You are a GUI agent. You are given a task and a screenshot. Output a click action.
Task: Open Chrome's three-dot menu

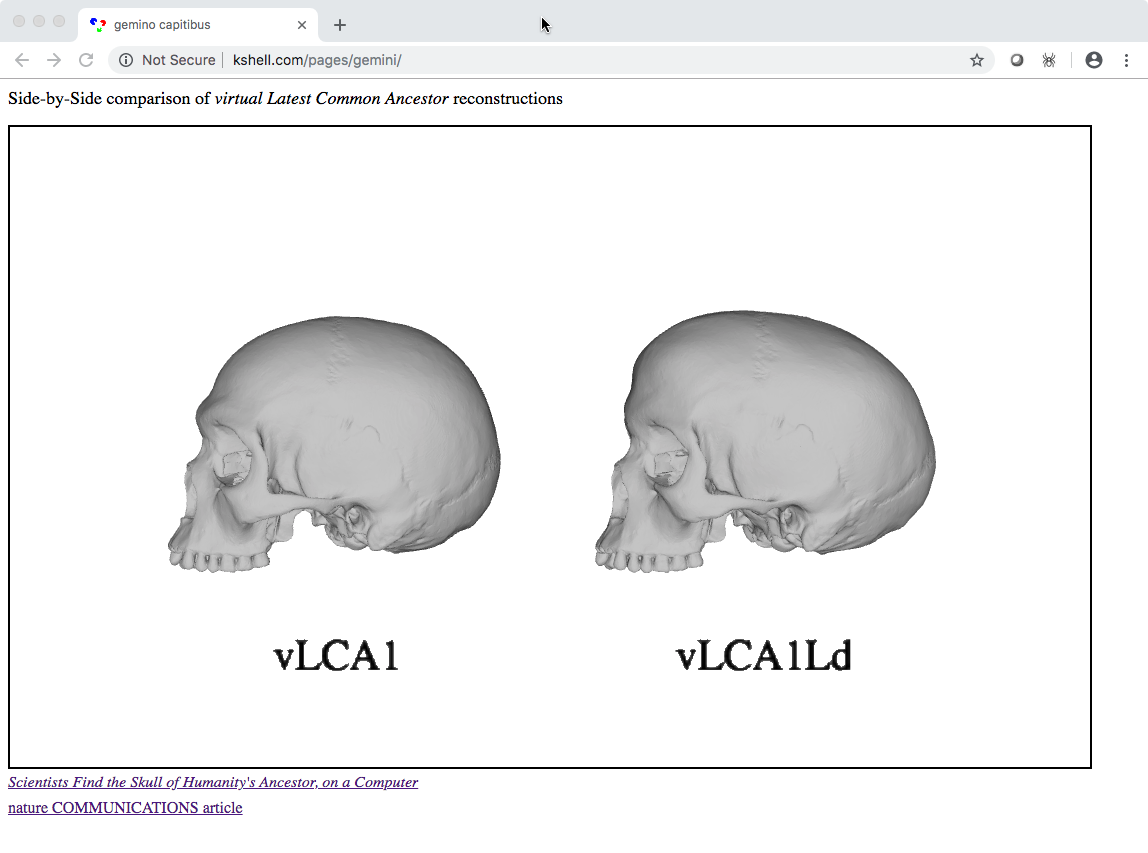pyautogui.click(x=1127, y=60)
